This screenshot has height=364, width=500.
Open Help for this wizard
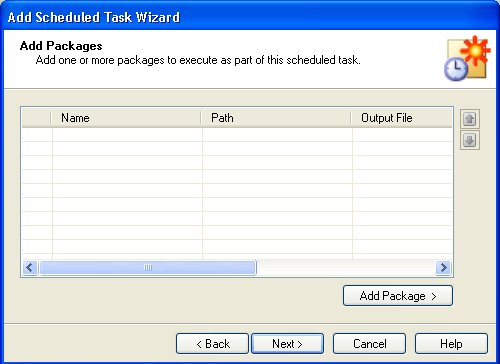[x=451, y=344]
